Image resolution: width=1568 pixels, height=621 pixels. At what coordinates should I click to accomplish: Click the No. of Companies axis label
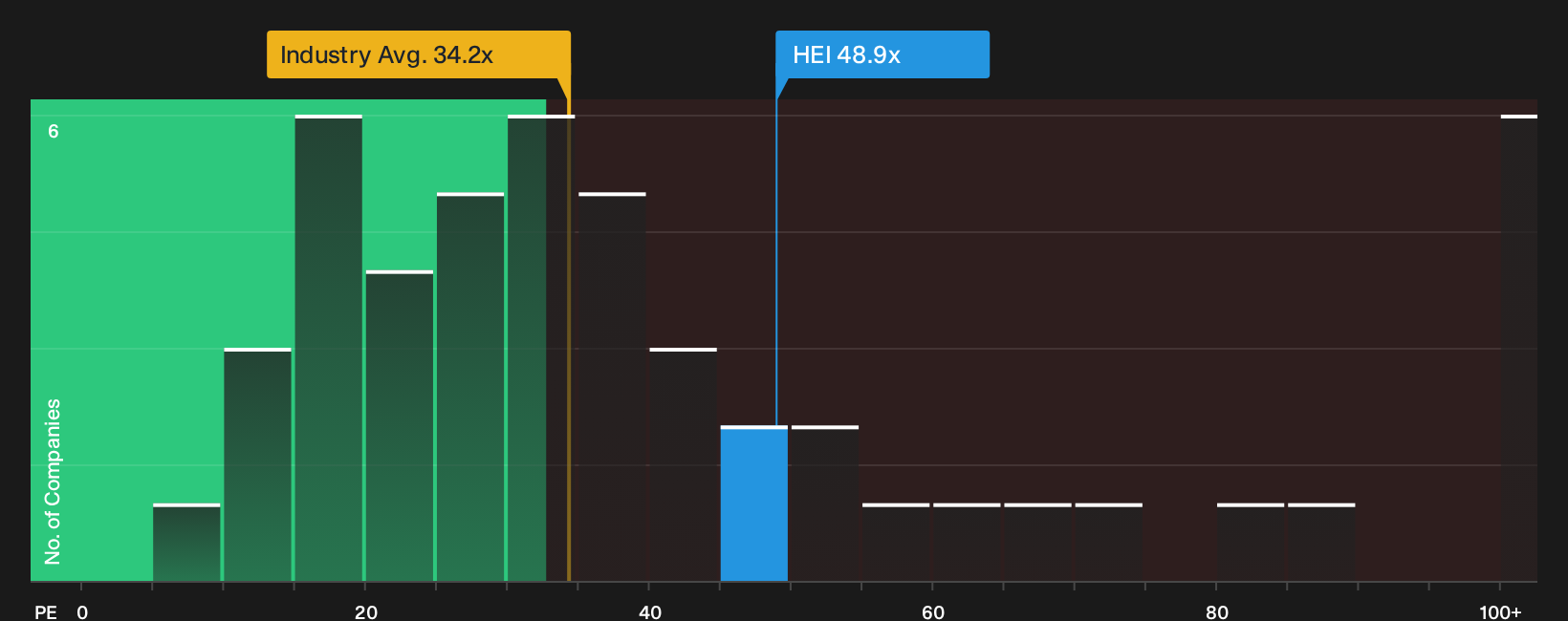point(53,482)
